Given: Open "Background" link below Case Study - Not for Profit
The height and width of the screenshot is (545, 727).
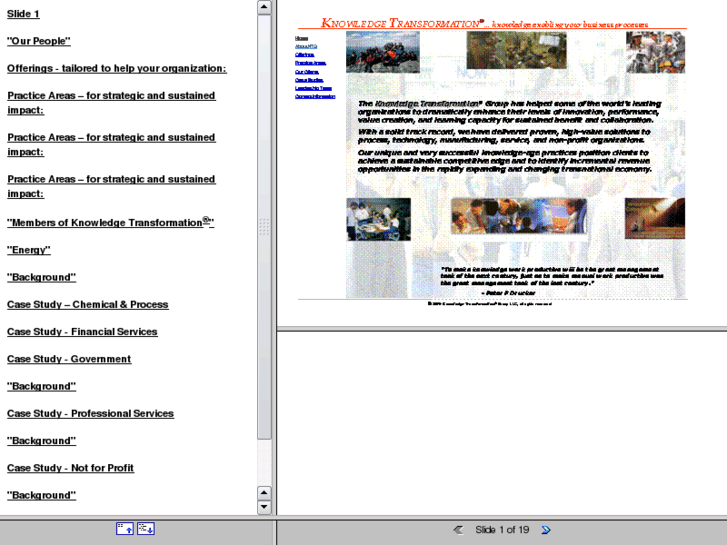Looking at the screenshot, I should 41,495.
